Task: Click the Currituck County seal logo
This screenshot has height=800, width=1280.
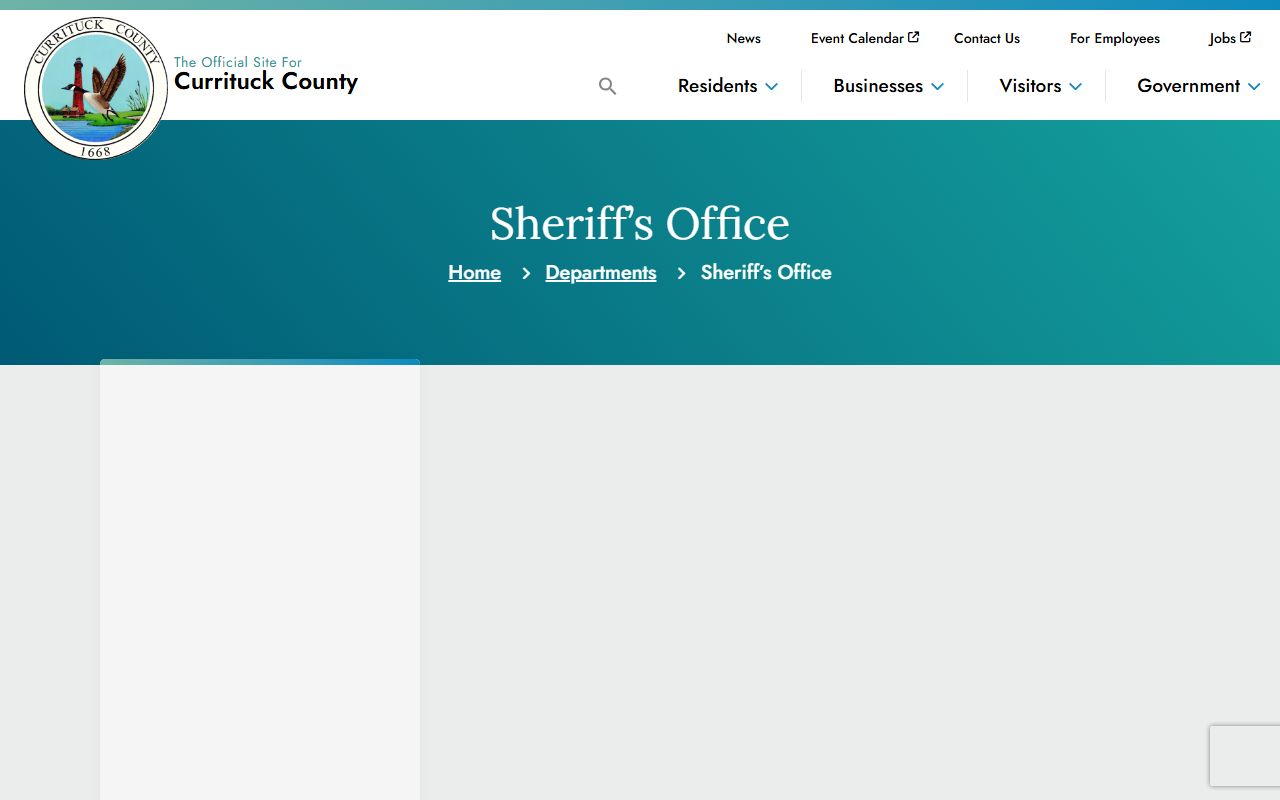Action: click(96, 88)
